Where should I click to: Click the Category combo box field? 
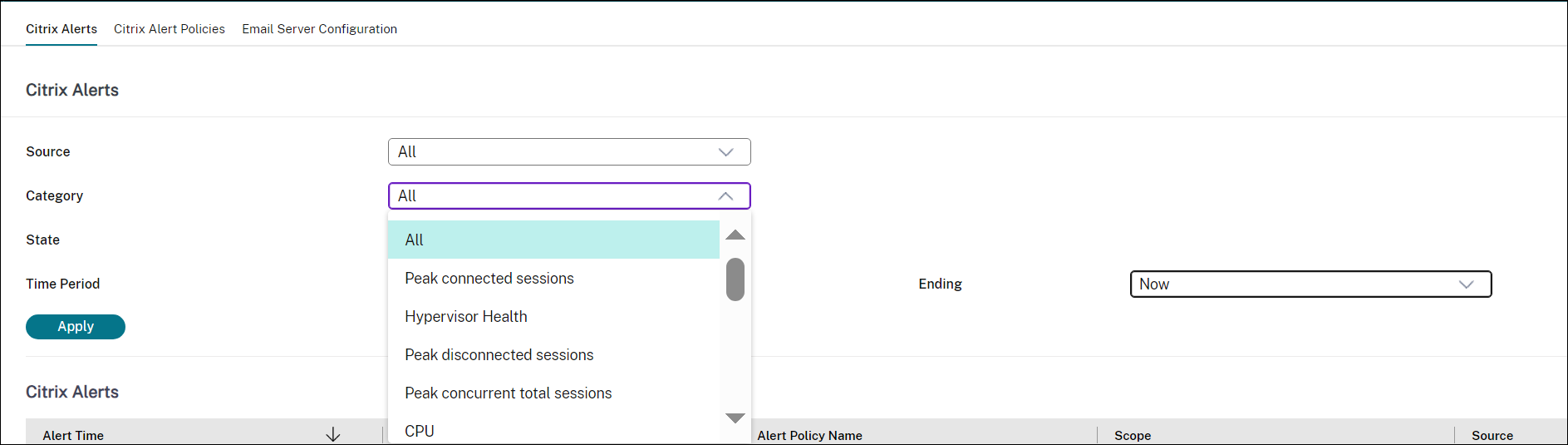click(552, 196)
